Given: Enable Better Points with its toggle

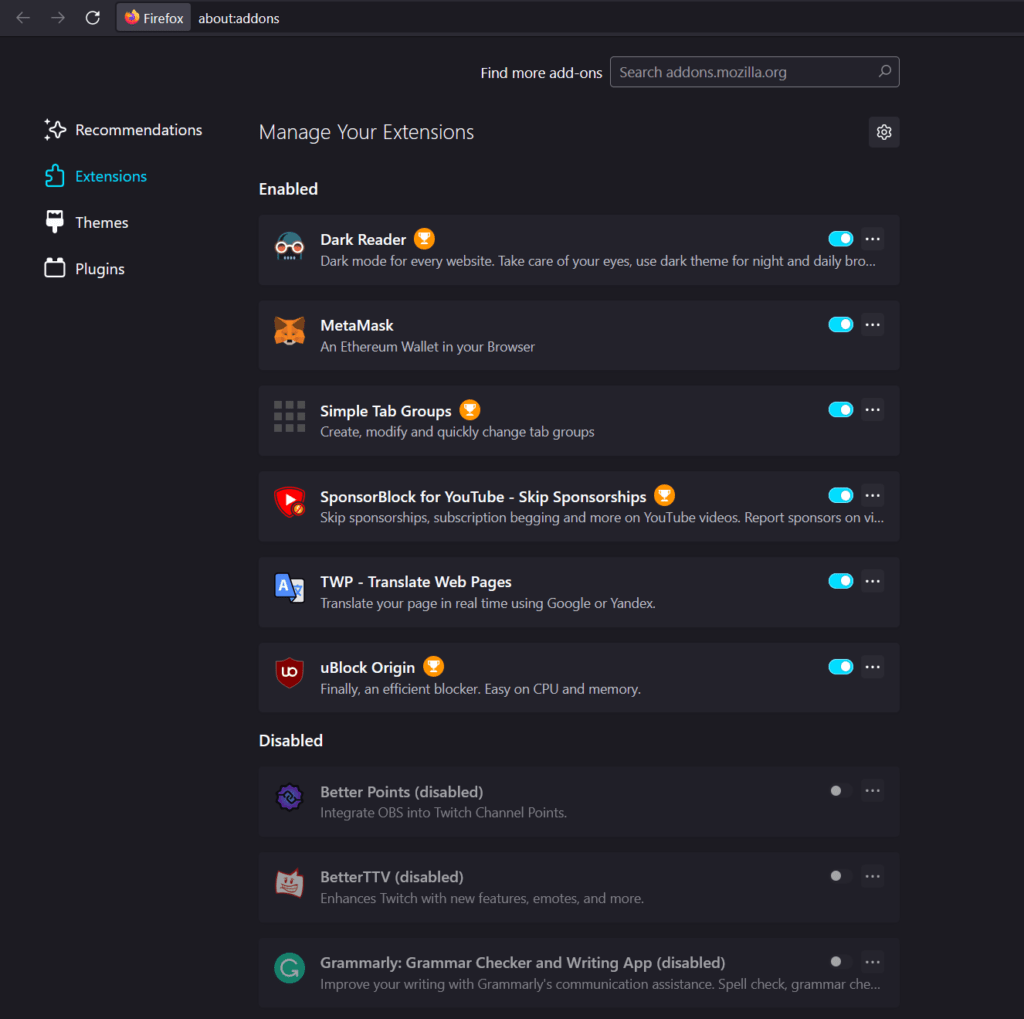Looking at the screenshot, I should 840,791.
